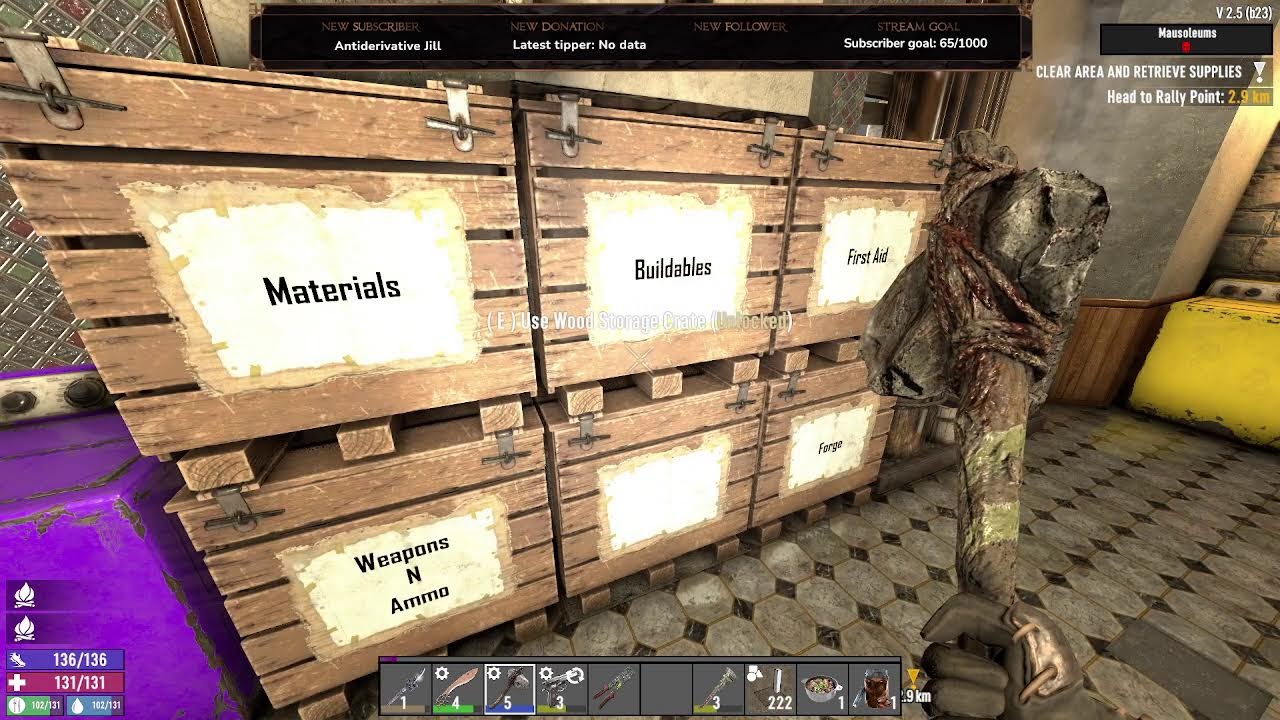Click Head to Rally Point text
Screen dimensions: 1280x720
tap(1165, 97)
